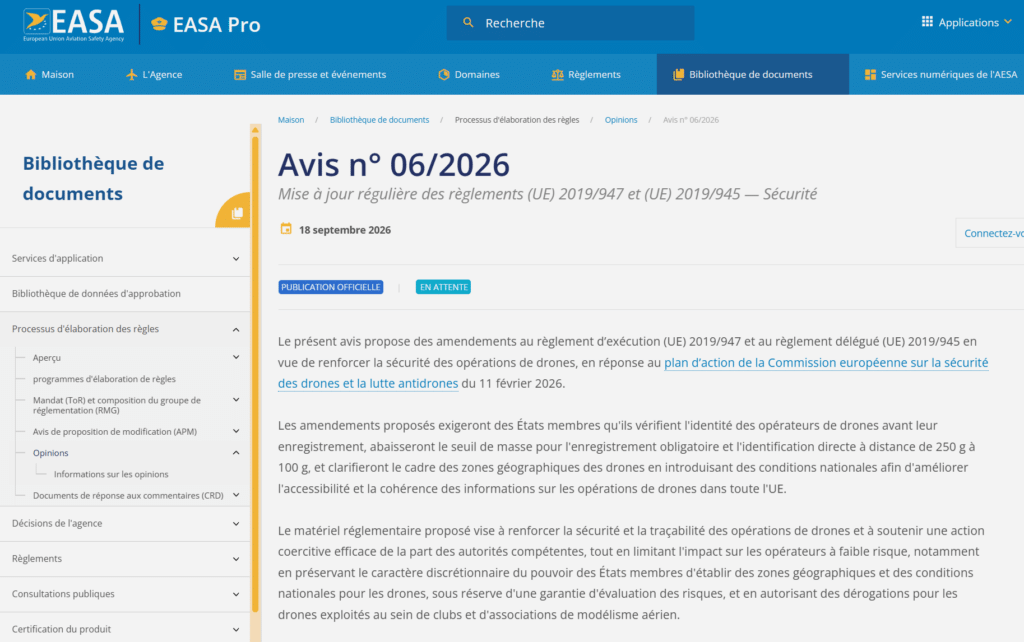
Task: Click the Bibliothèque de documents sidebar heading
Action: tap(93, 178)
